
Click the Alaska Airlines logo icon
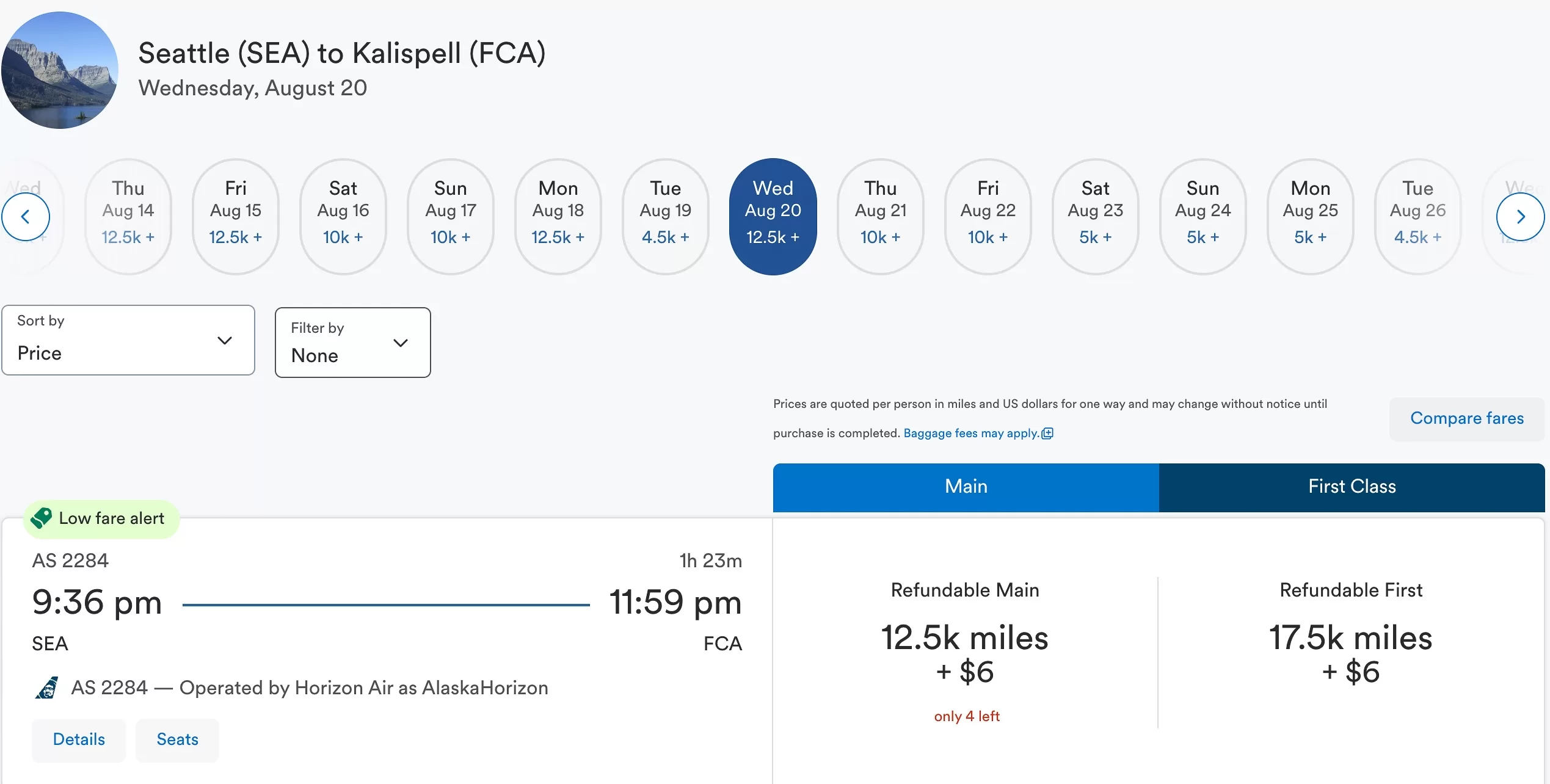[47, 688]
